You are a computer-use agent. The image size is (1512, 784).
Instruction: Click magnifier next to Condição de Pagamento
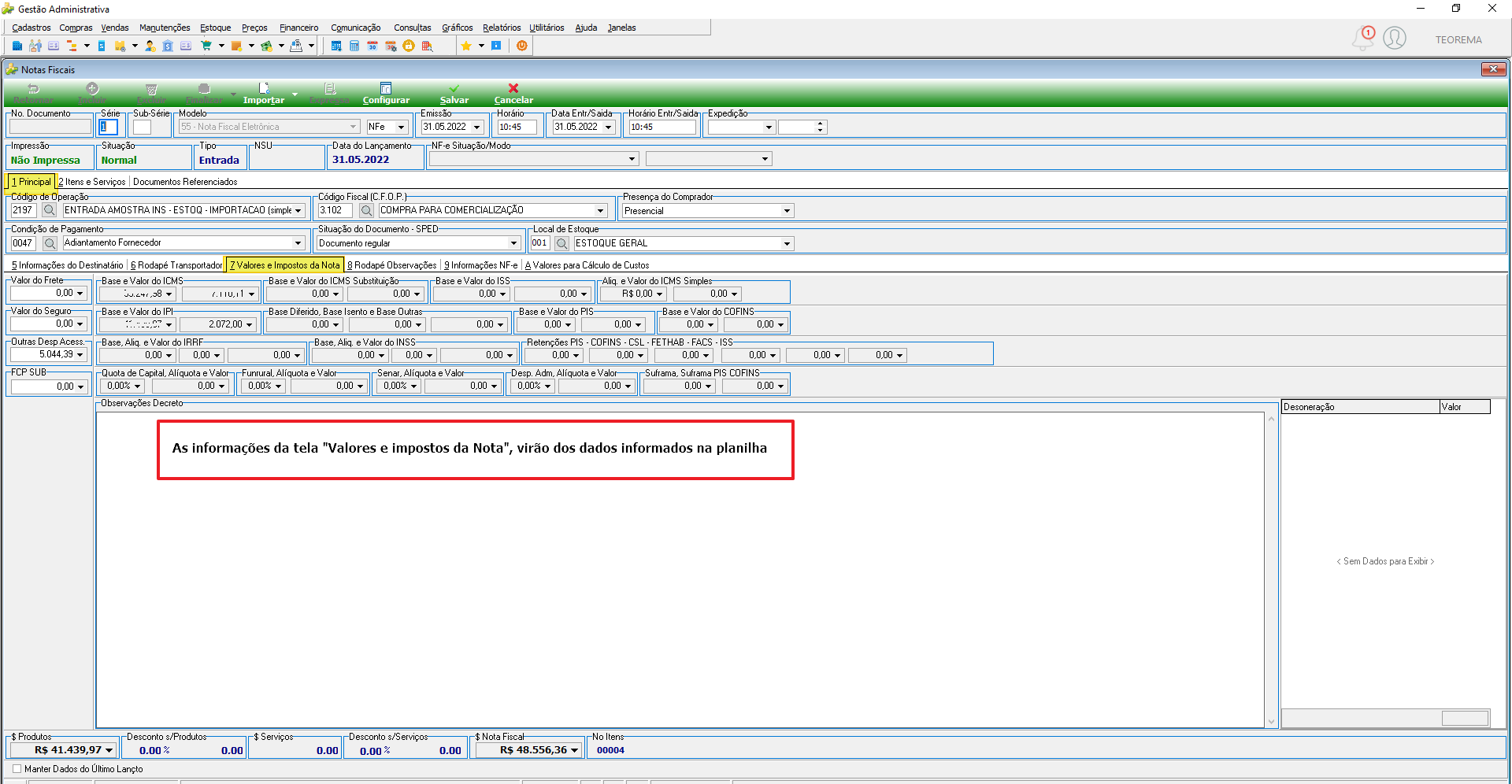[x=49, y=243]
